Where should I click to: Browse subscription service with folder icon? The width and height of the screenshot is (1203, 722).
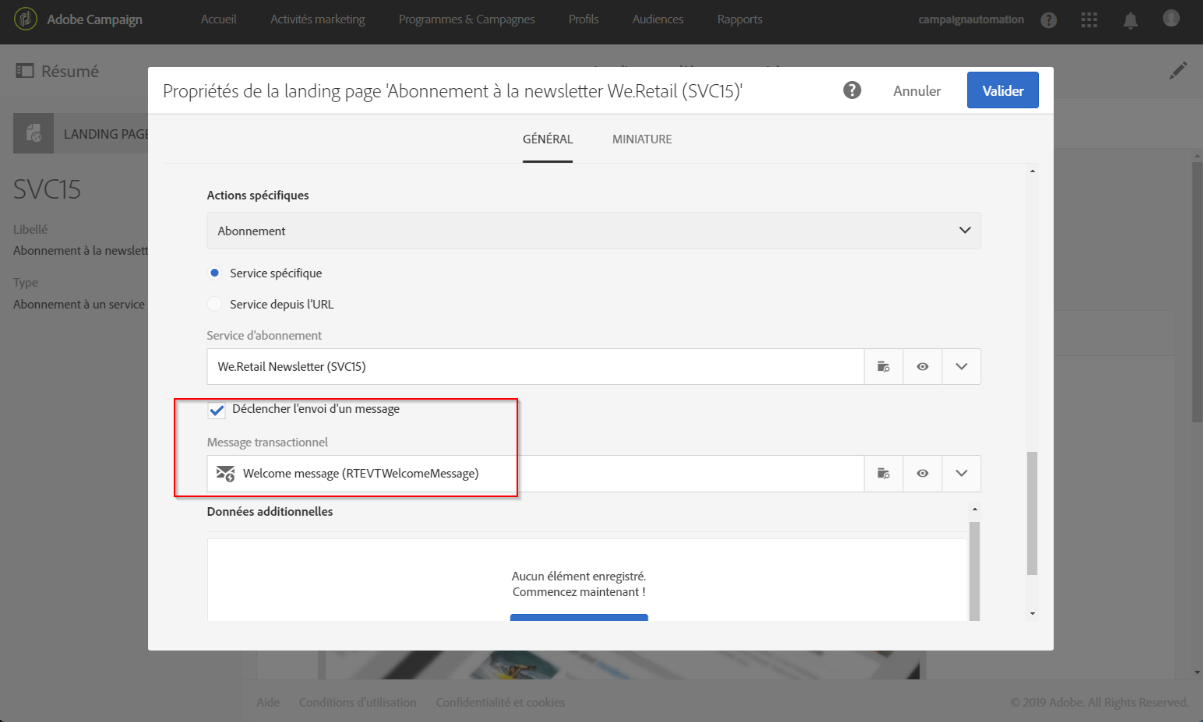click(884, 367)
